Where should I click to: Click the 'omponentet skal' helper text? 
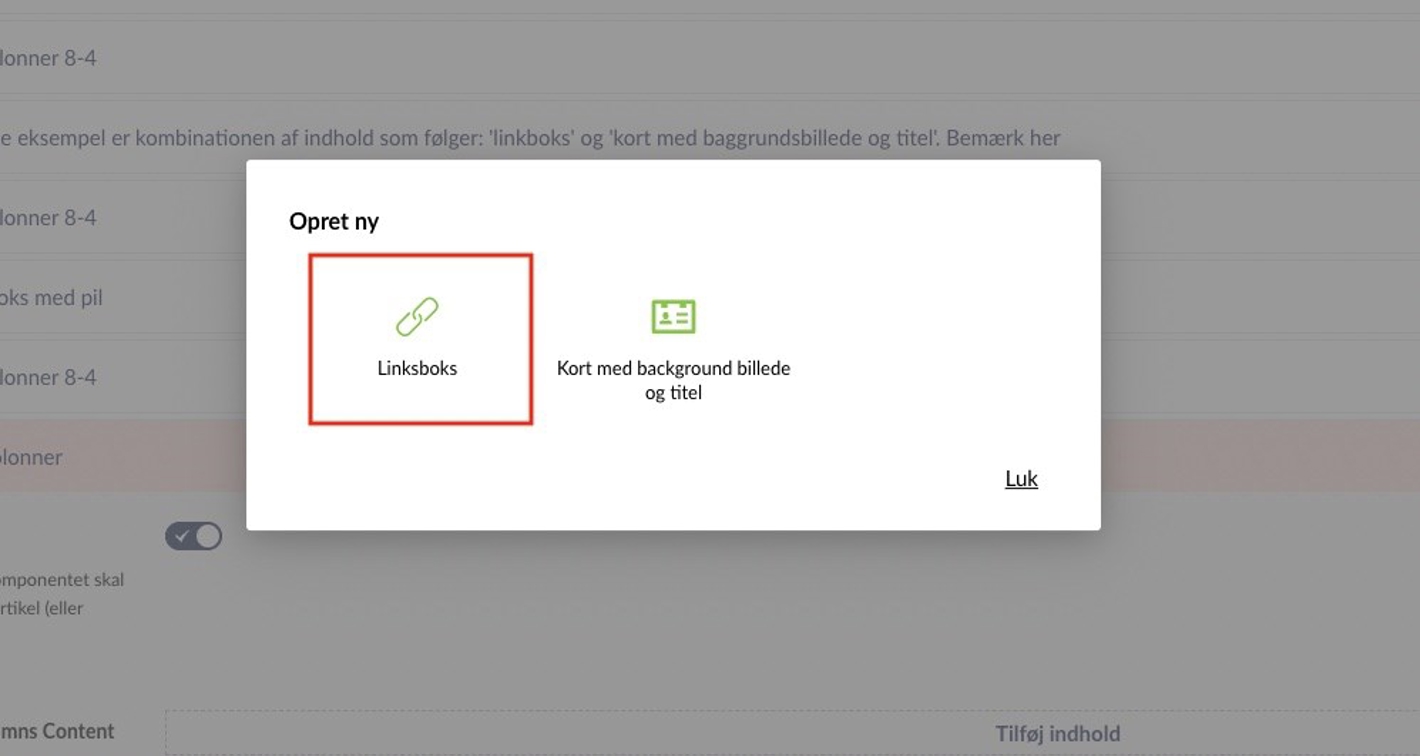point(62,580)
